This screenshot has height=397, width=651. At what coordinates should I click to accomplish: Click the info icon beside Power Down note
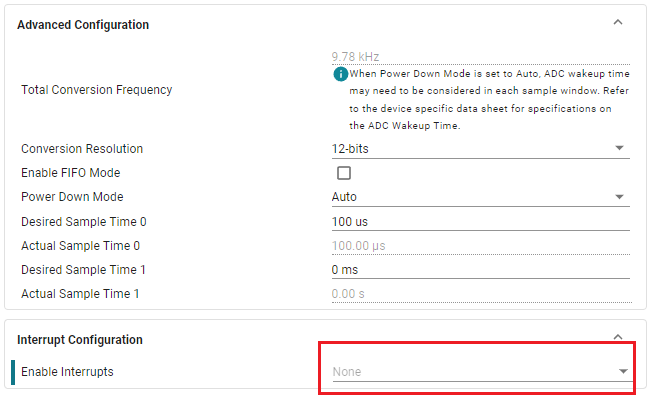click(x=340, y=74)
